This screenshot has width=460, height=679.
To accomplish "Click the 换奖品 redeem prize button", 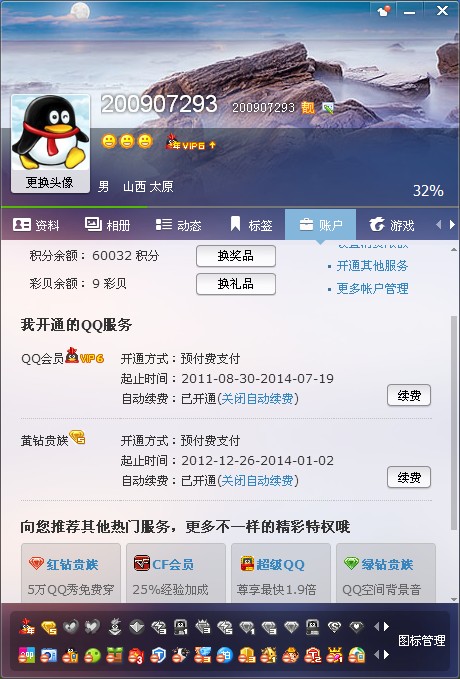I will point(236,256).
